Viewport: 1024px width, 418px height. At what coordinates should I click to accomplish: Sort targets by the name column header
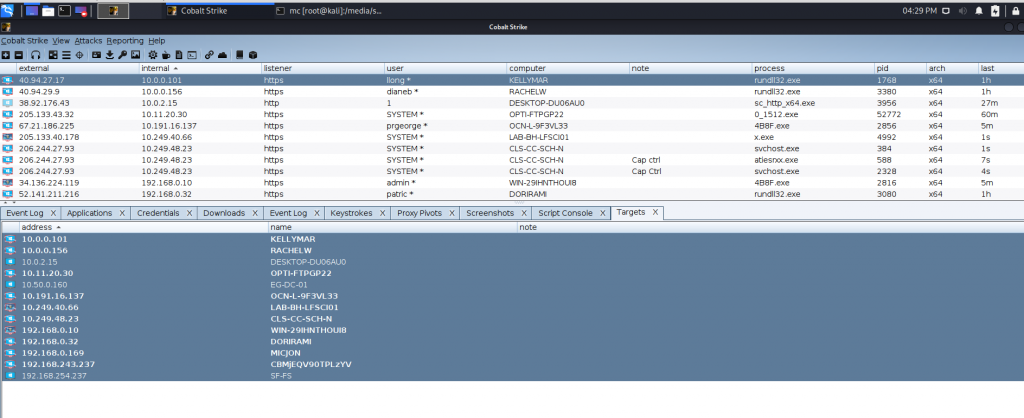(x=393, y=227)
